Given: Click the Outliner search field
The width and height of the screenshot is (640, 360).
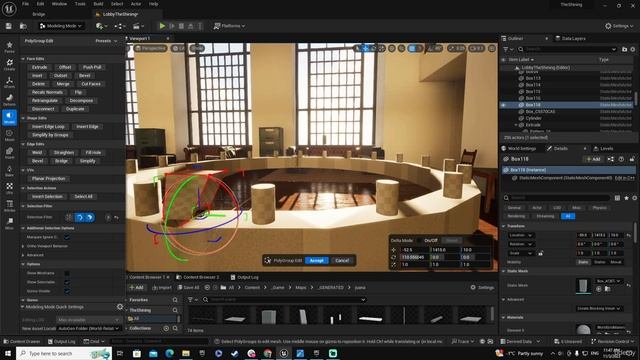Looking at the screenshot, I should click(567, 49).
